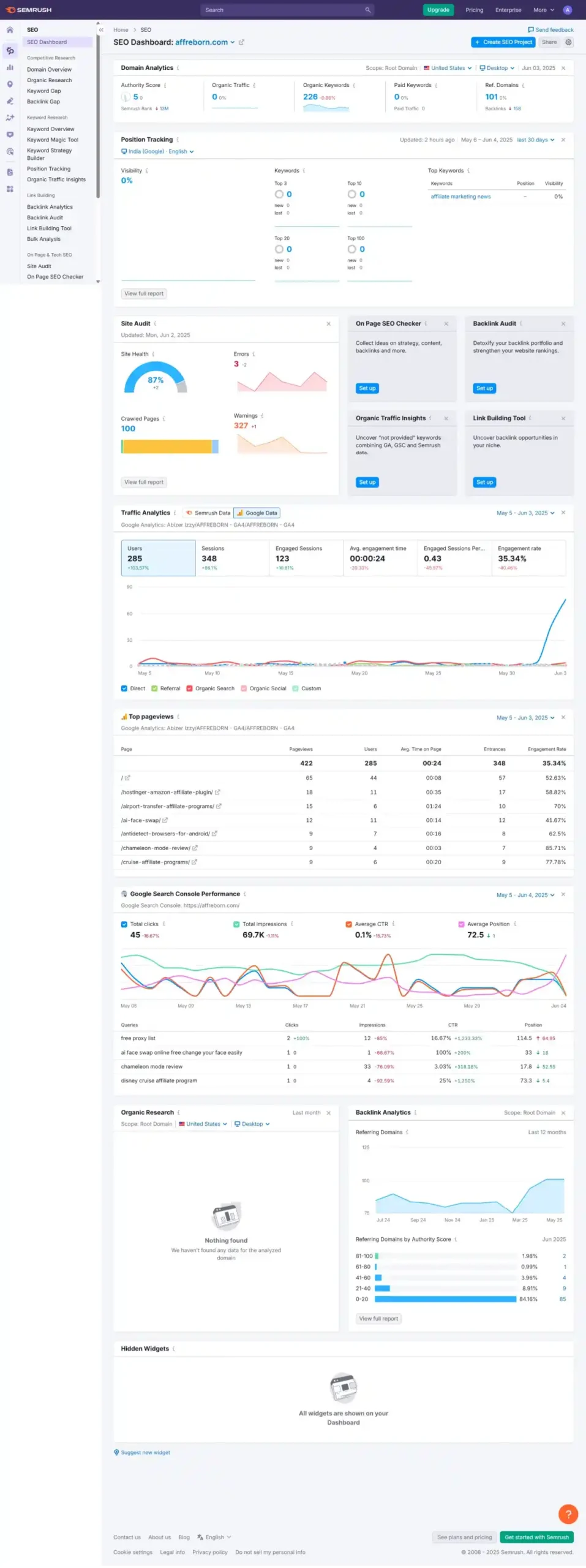Viewport: 586px width, 1568px height.
Task: Click the Site Health 87% gauge
Action: click(156, 377)
